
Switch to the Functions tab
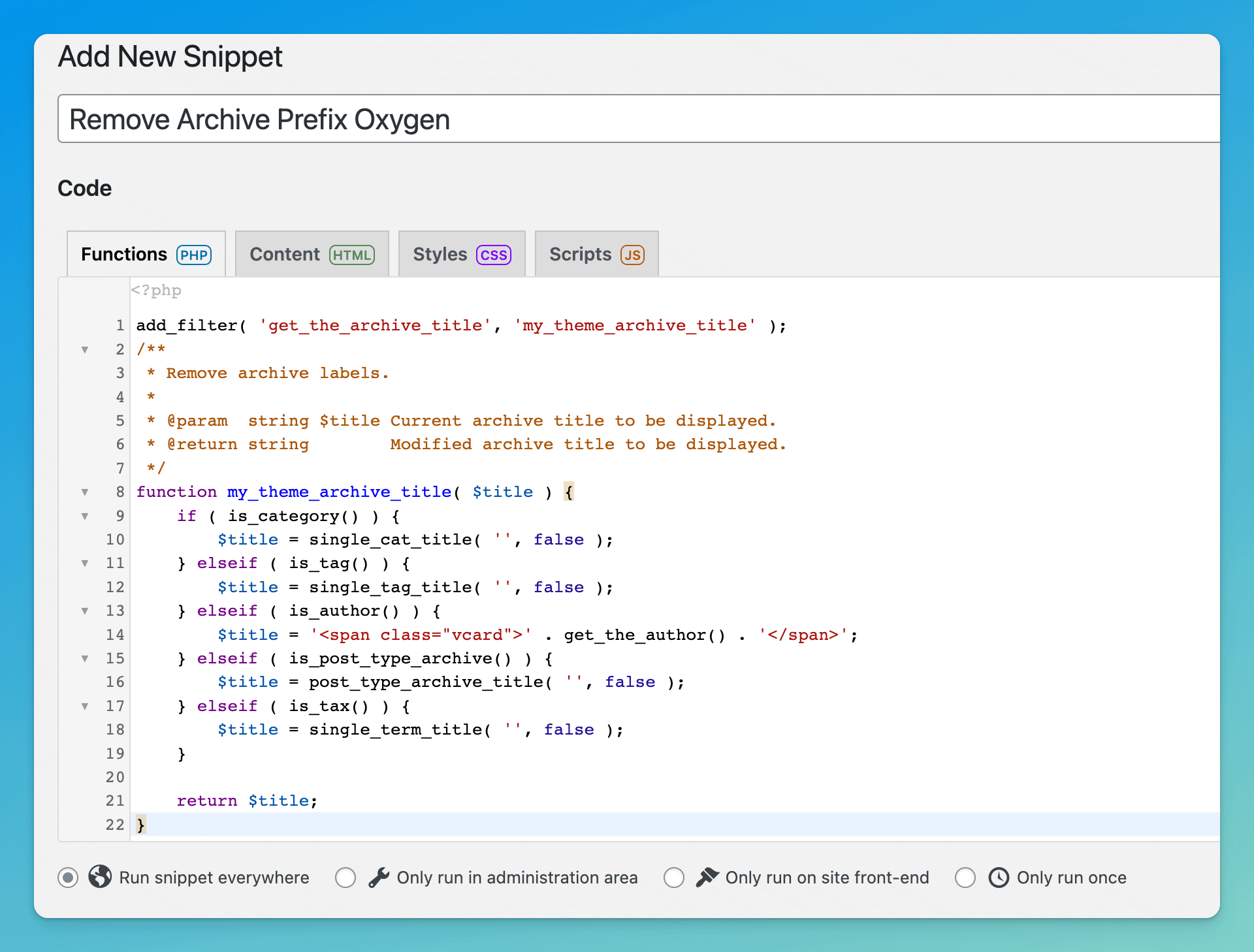click(146, 254)
